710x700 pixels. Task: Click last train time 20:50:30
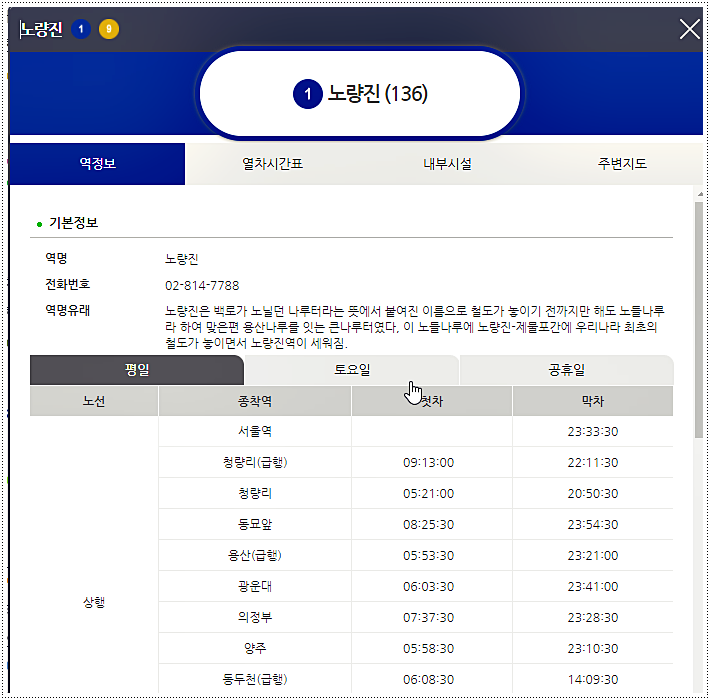[593, 494]
